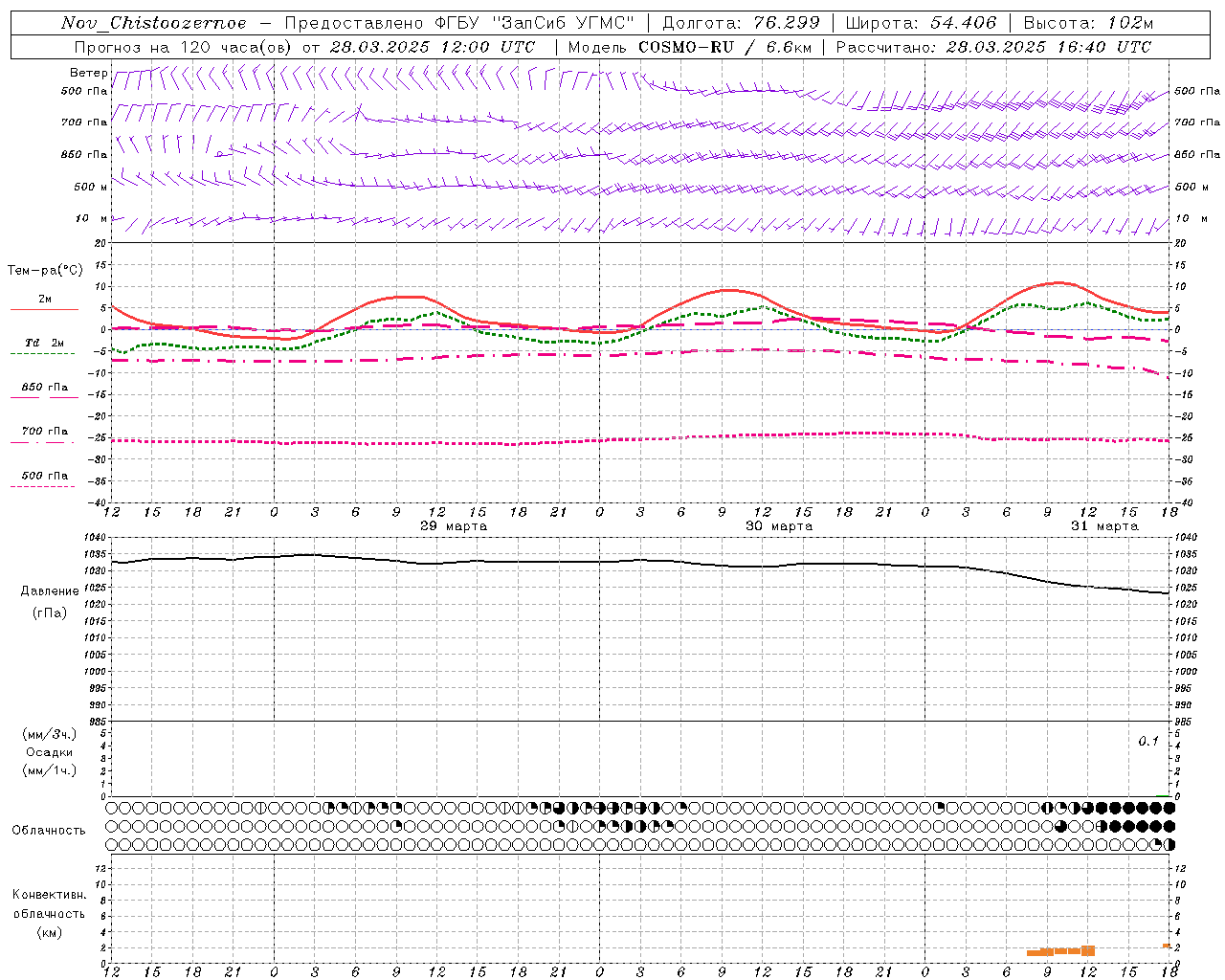Click the 'Предоставлено ФГБУ "ЗапСиб УГМС"' text
The height and width of the screenshot is (980, 1225).
pos(460,23)
